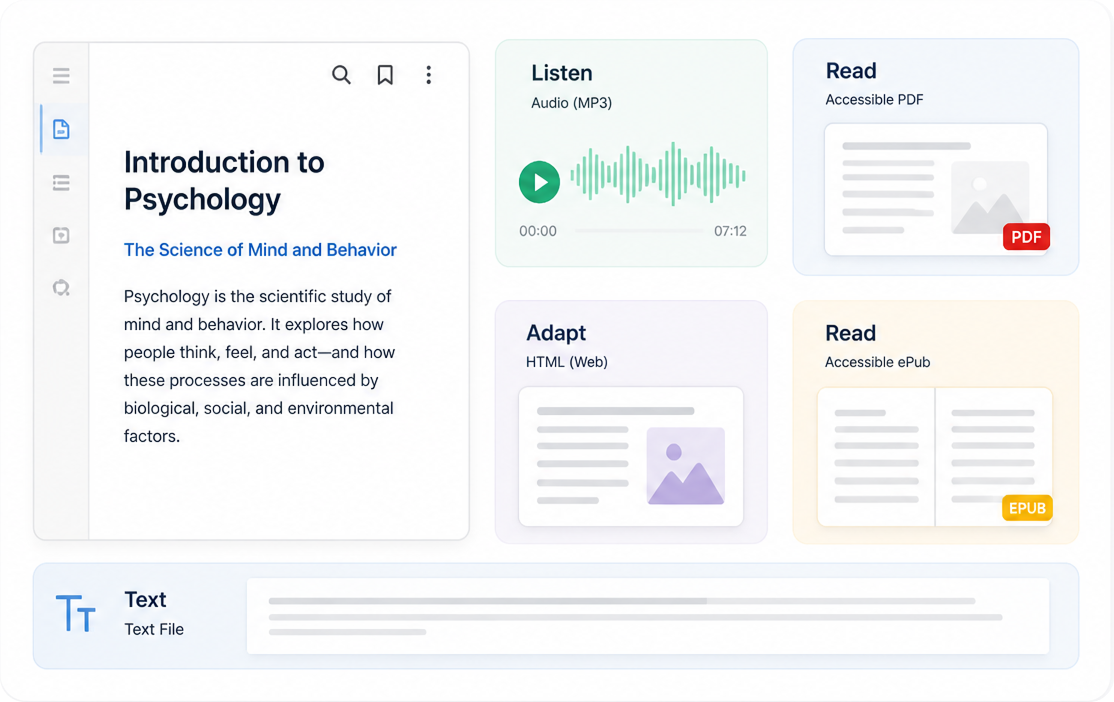Screen dimensions: 1114x702
Task: Click the Adapt card heading
Action: (556, 333)
